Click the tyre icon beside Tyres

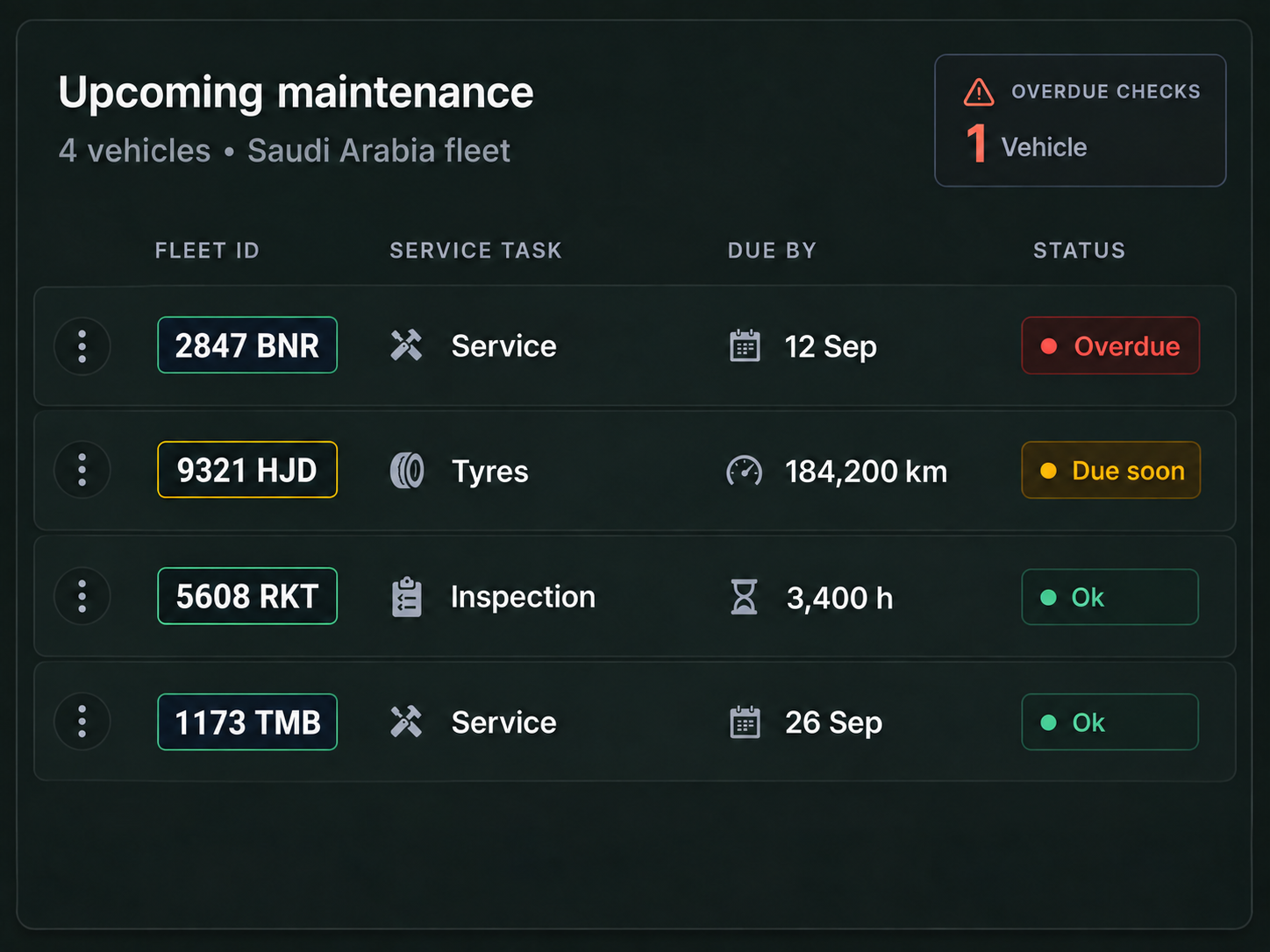coord(407,471)
